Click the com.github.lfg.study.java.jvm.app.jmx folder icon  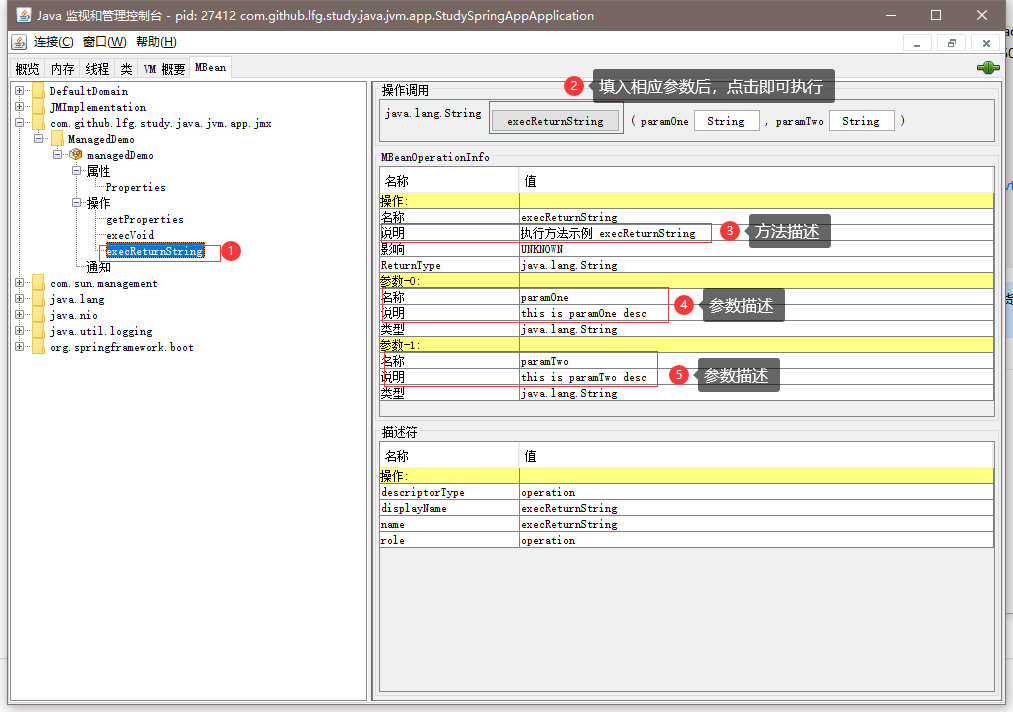tap(39, 123)
